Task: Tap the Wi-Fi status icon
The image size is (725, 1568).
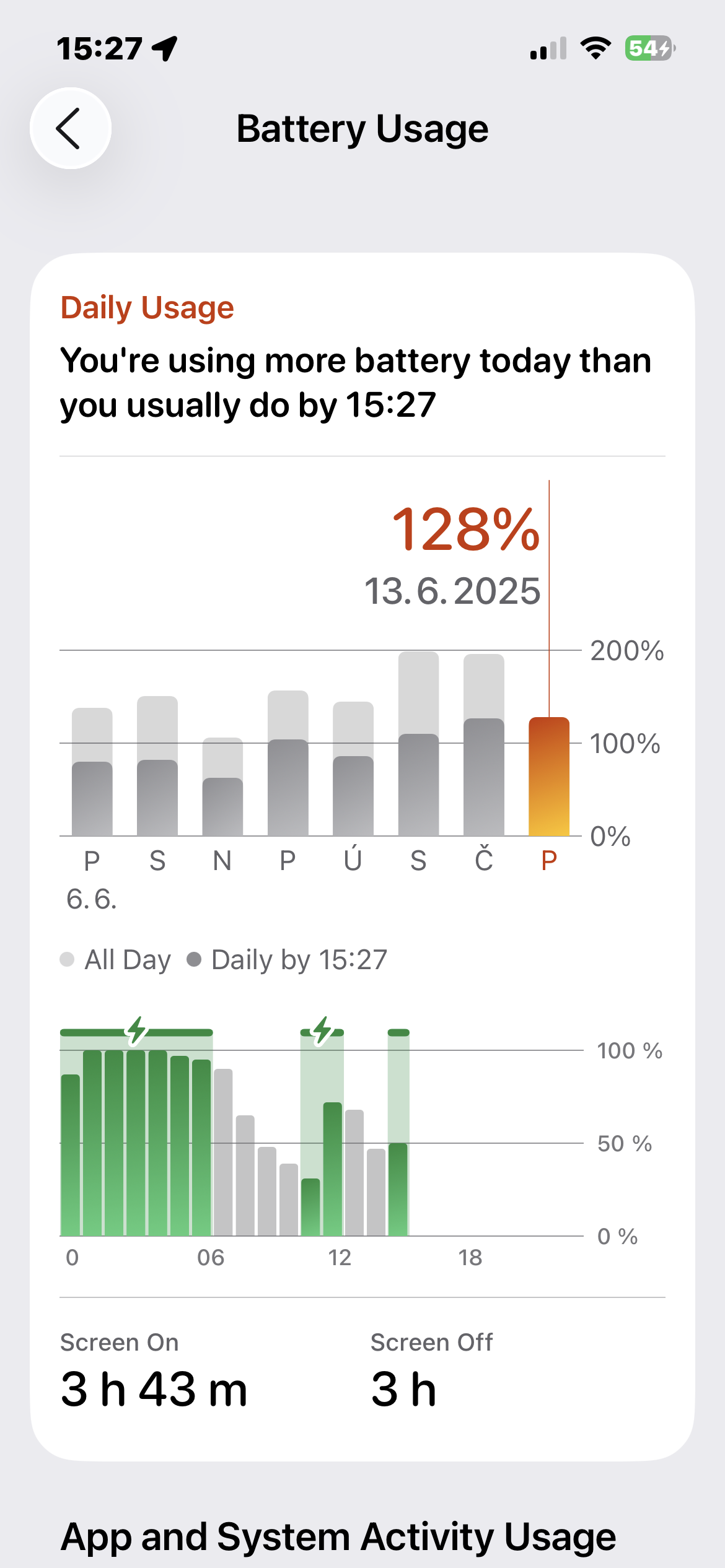Action: [x=595, y=48]
